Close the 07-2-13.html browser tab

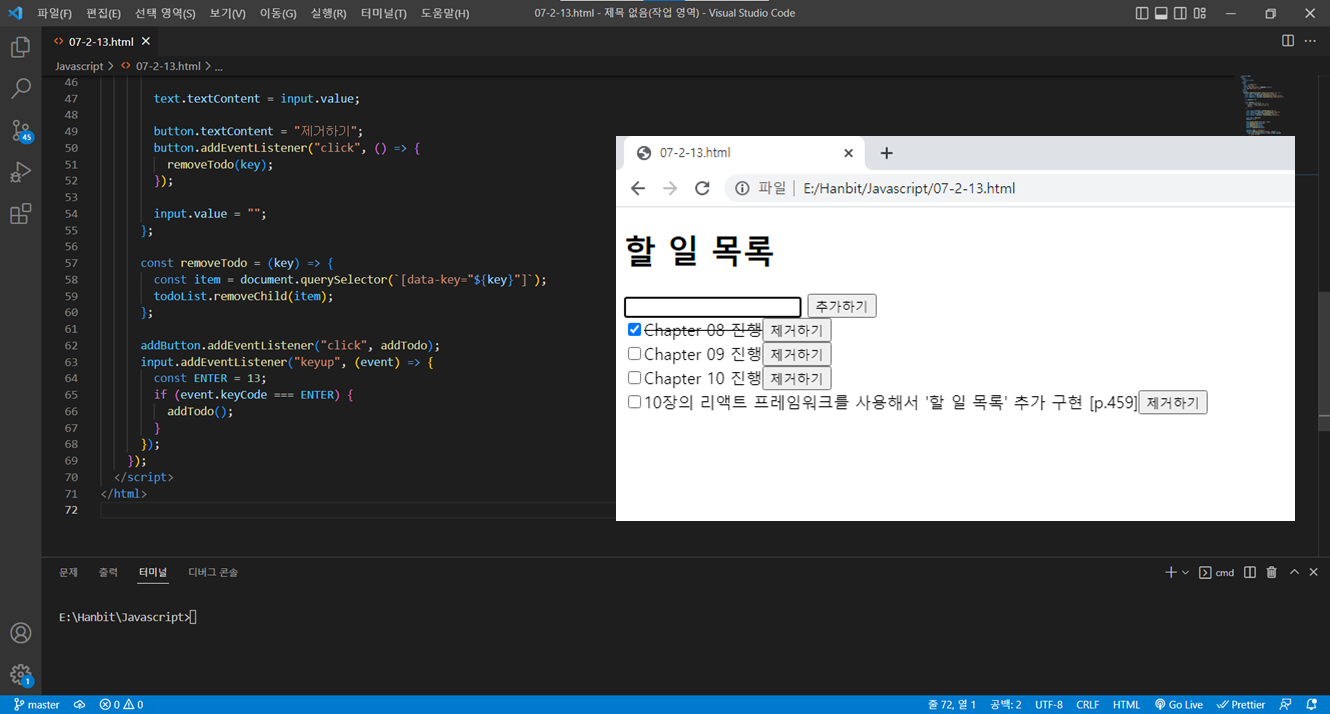[x=848, y=153]
